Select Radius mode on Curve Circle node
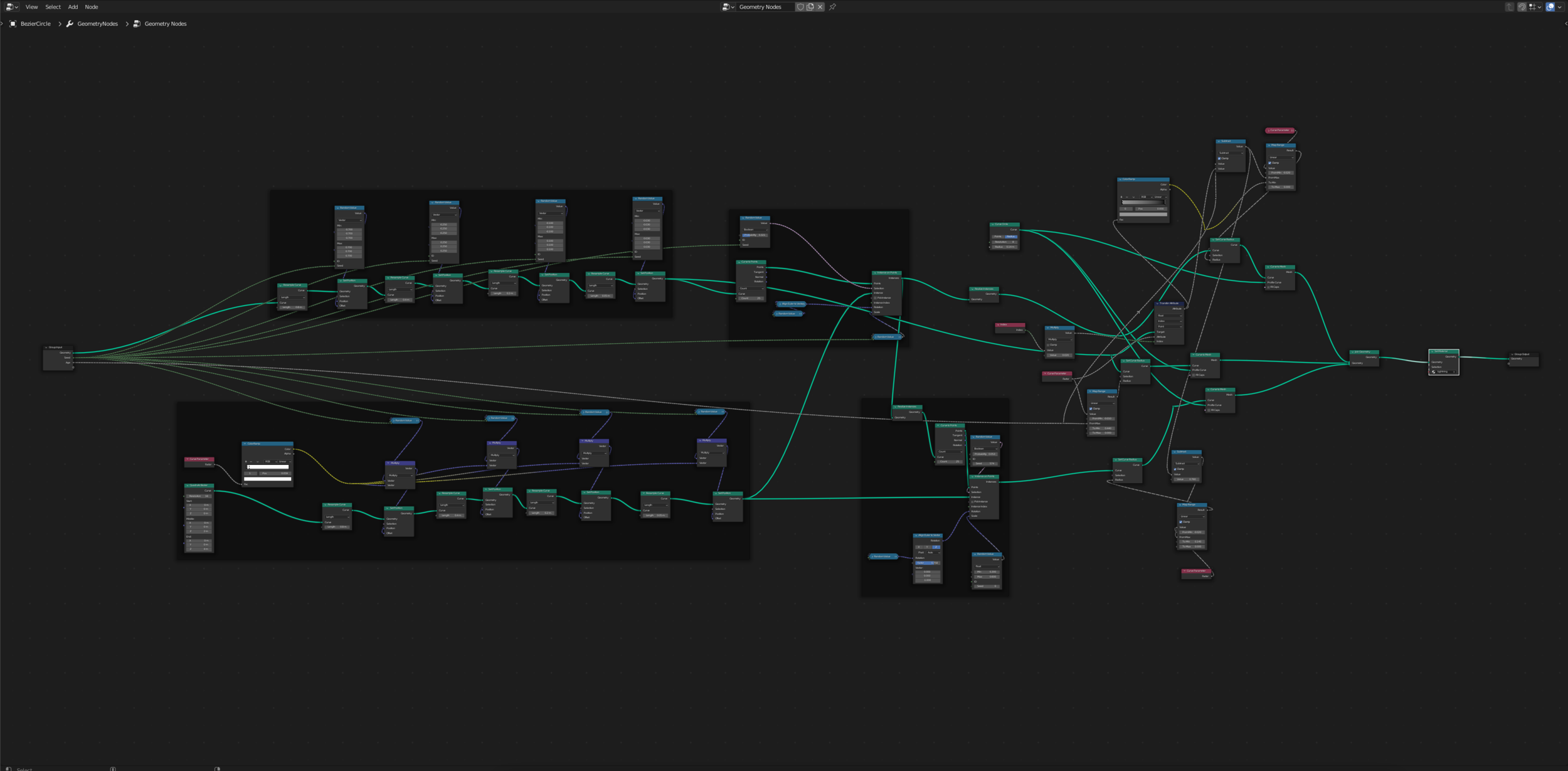1568x771 pixels. coord(1010,237)
